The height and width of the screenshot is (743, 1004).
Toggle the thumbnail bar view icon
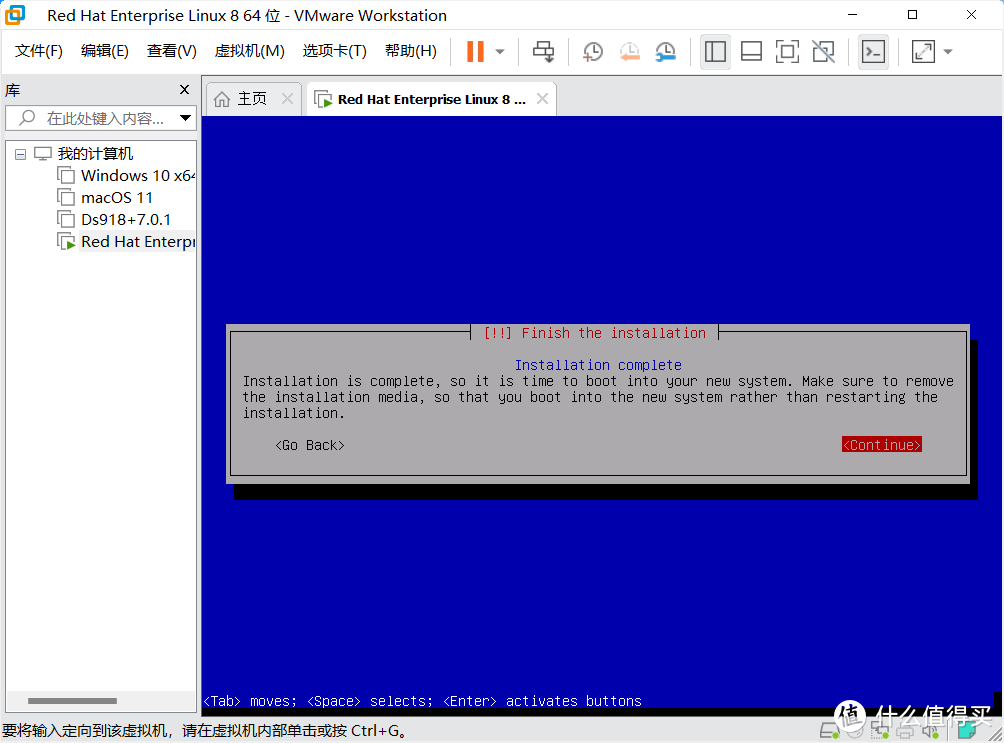[x=751, y=52]
